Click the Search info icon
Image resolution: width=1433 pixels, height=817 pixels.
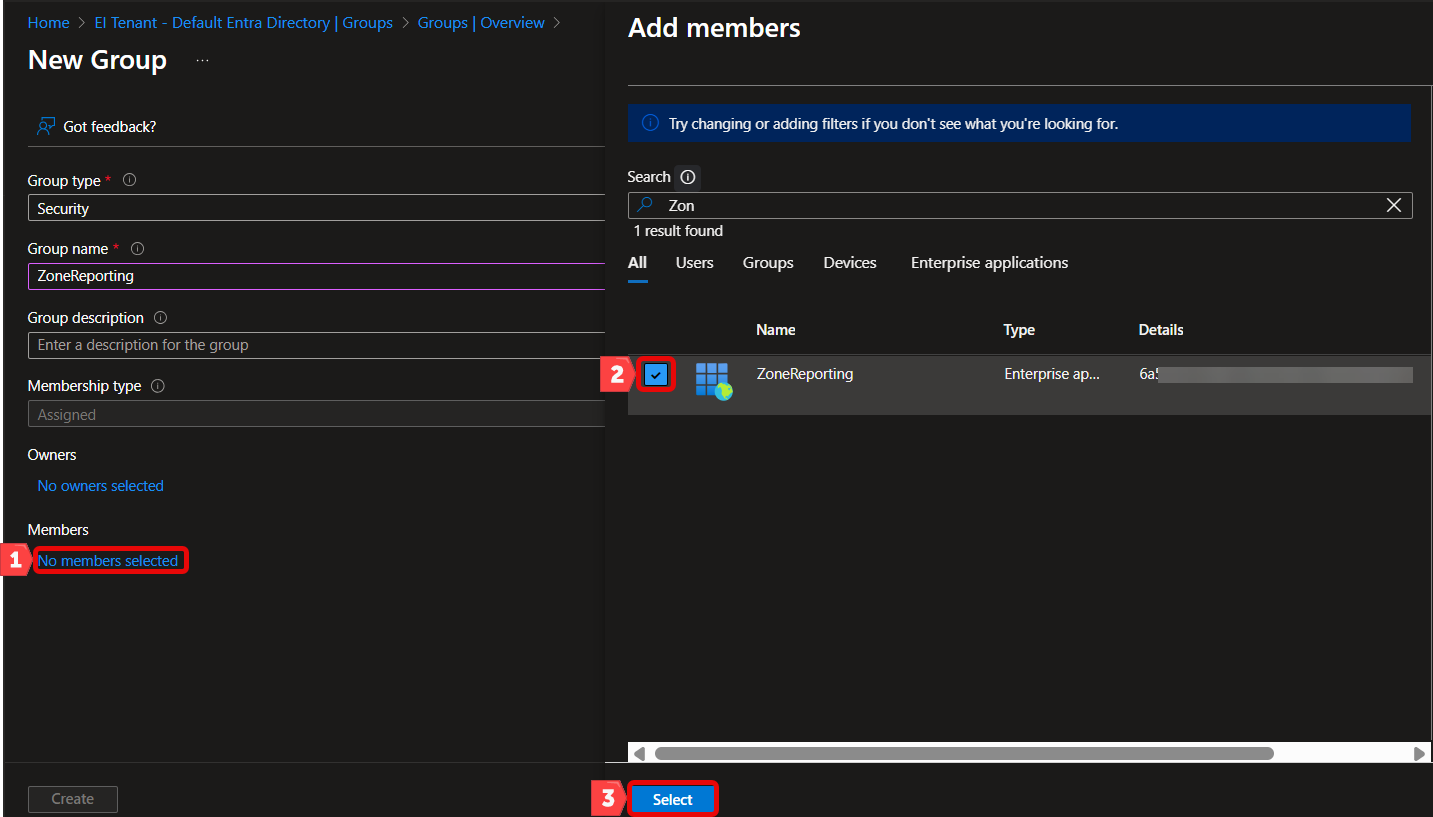pos(687,177)
